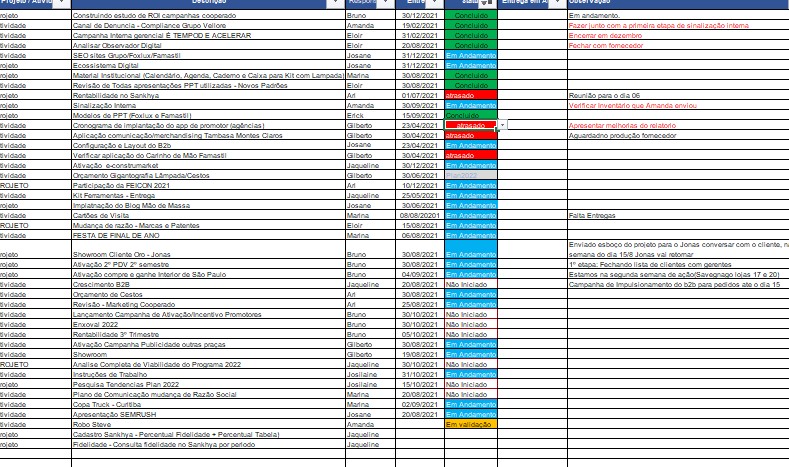Screen dimensions: 789x467
Task: Select 'Analisar Observador Digital' cell
Action: click(x=208, y=46)
